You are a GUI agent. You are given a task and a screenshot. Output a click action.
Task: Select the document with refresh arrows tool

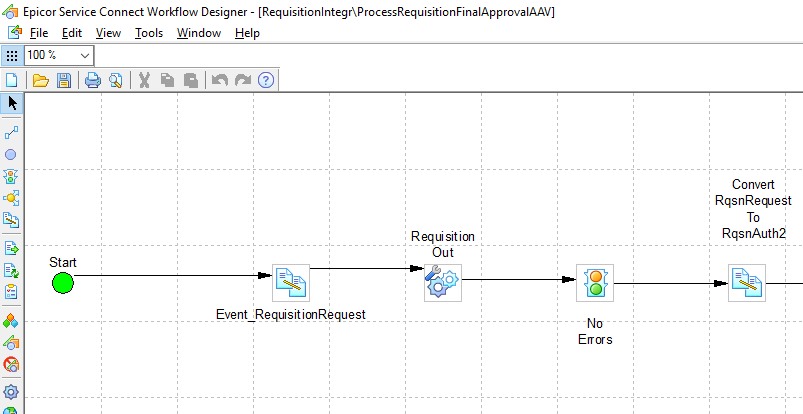11,270
